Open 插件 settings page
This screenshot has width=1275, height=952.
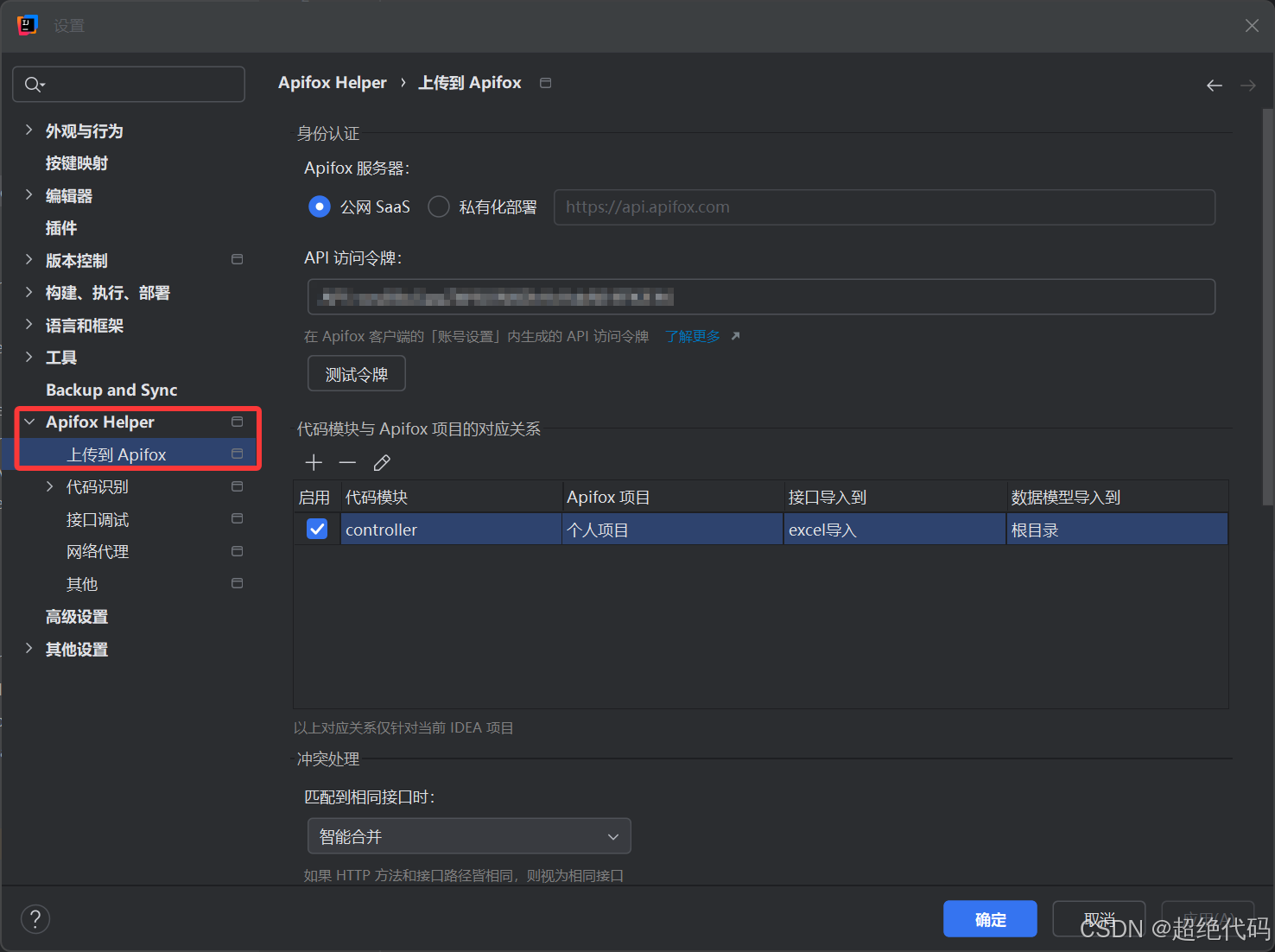point(61,228)
